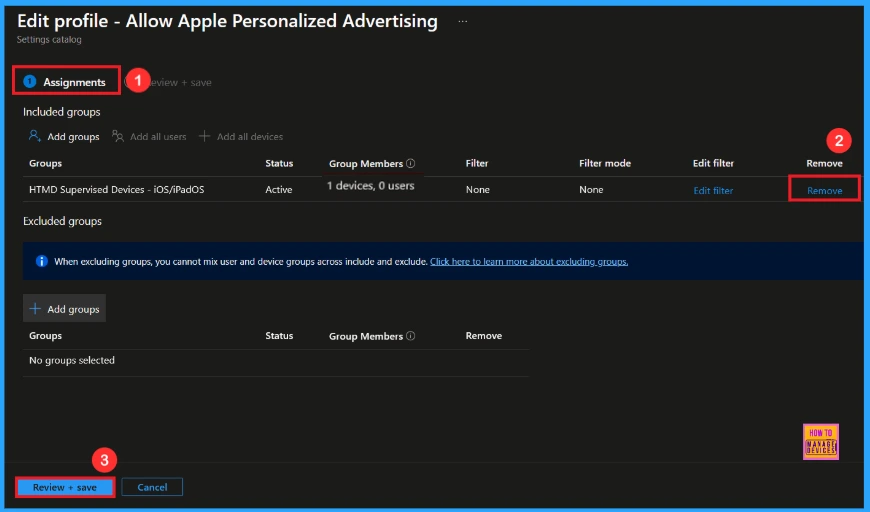870x512 pixels.
Task: Click the Edit filter link for HTMD group
Action: pos(713,190)
